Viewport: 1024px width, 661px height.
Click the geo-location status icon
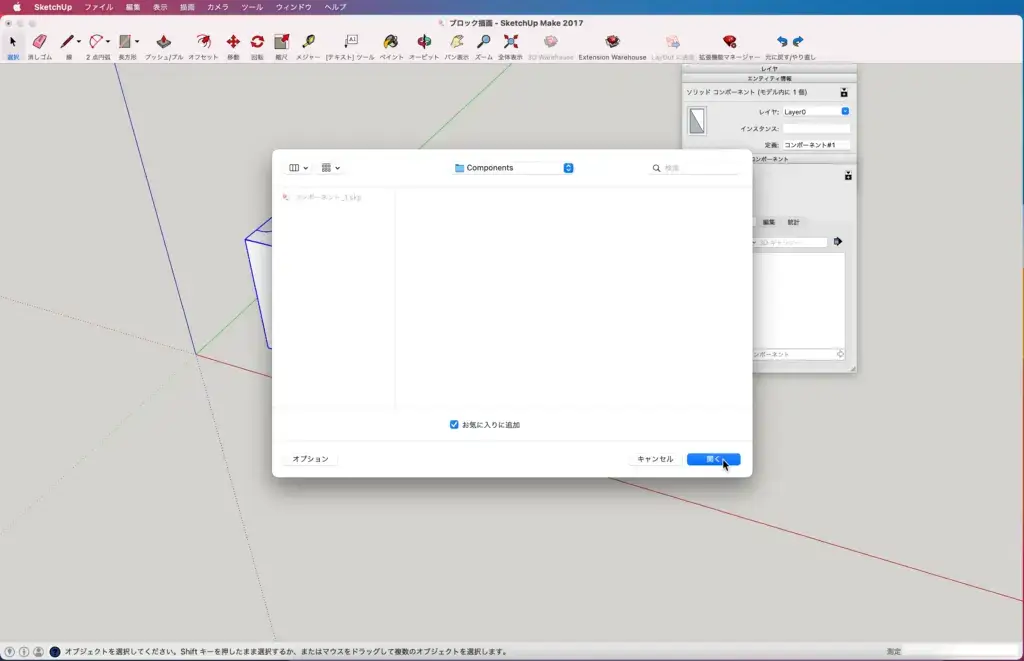[9, 651]
